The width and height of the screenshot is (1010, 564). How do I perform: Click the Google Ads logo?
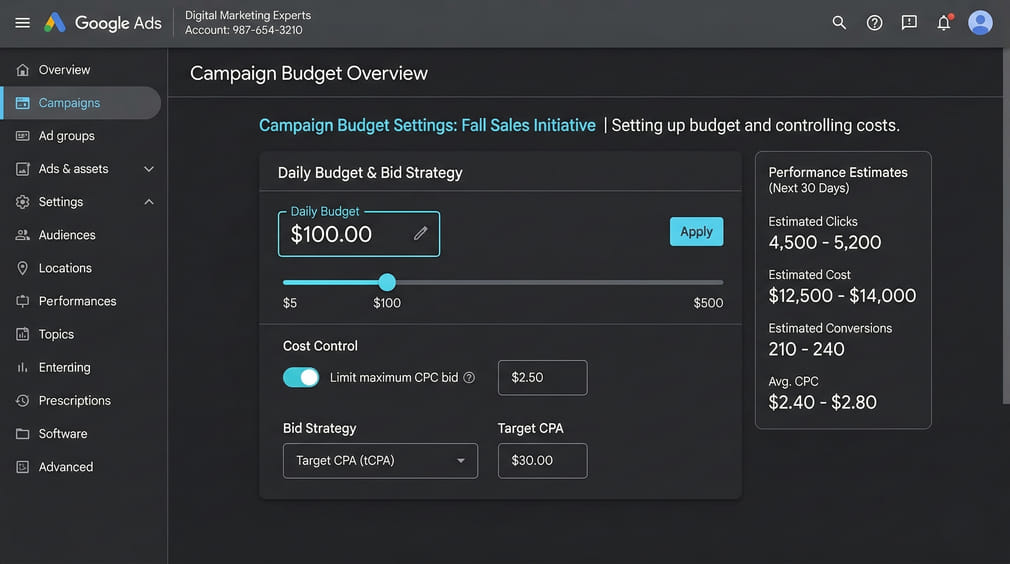pos(102,23)
